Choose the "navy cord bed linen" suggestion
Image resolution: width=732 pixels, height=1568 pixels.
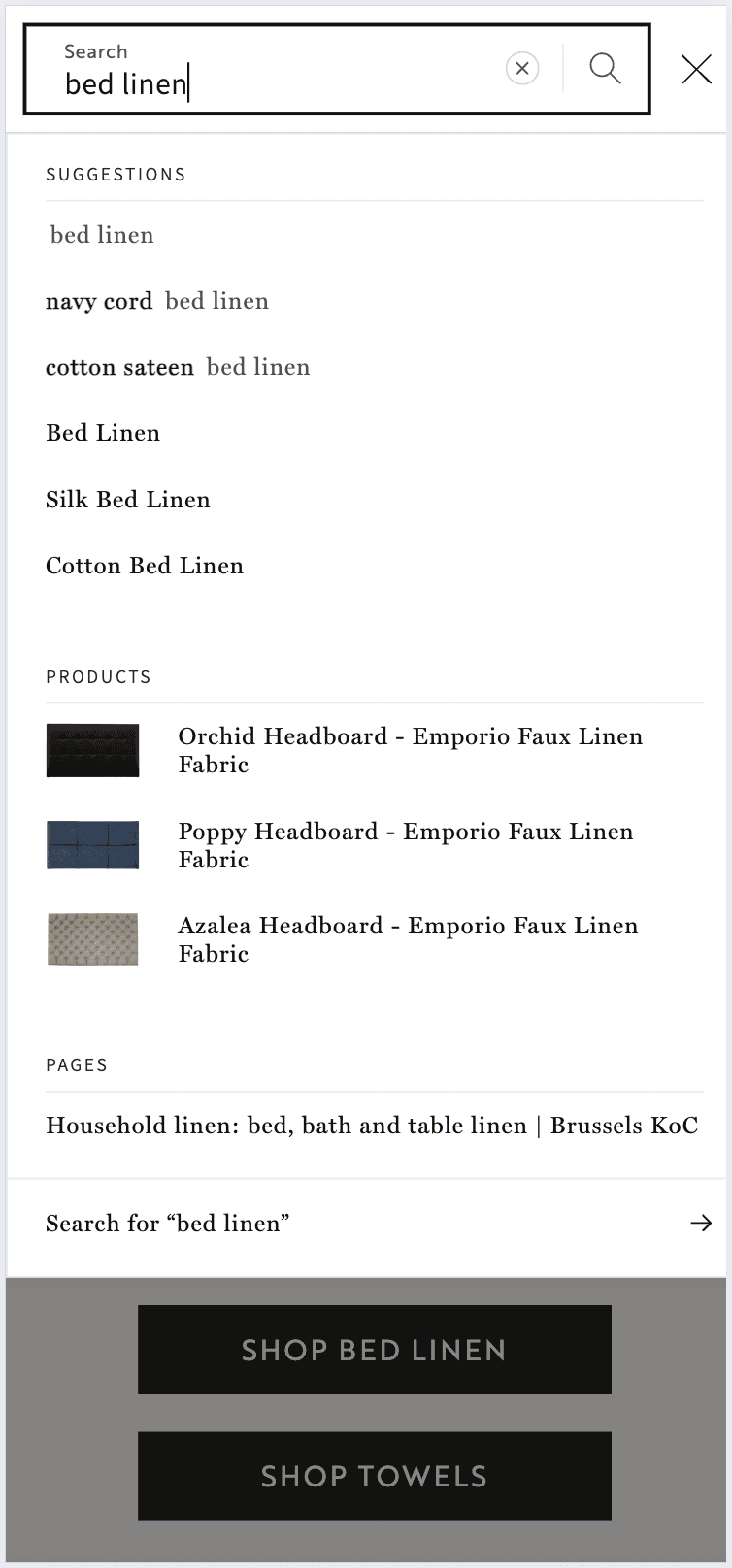(157, 301)
